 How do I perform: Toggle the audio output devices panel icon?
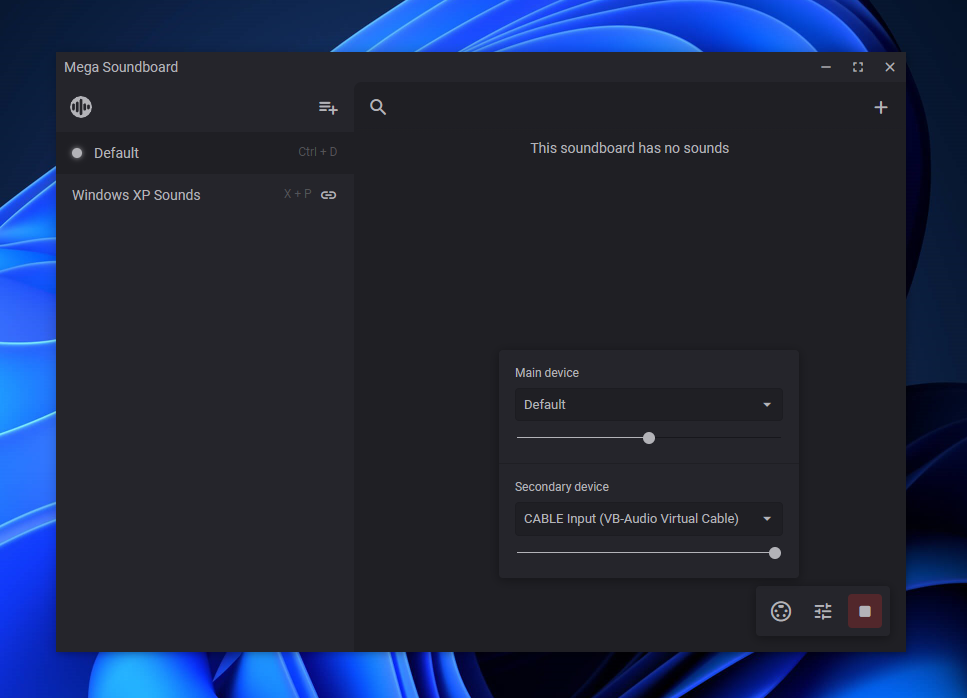click(781, 611)
